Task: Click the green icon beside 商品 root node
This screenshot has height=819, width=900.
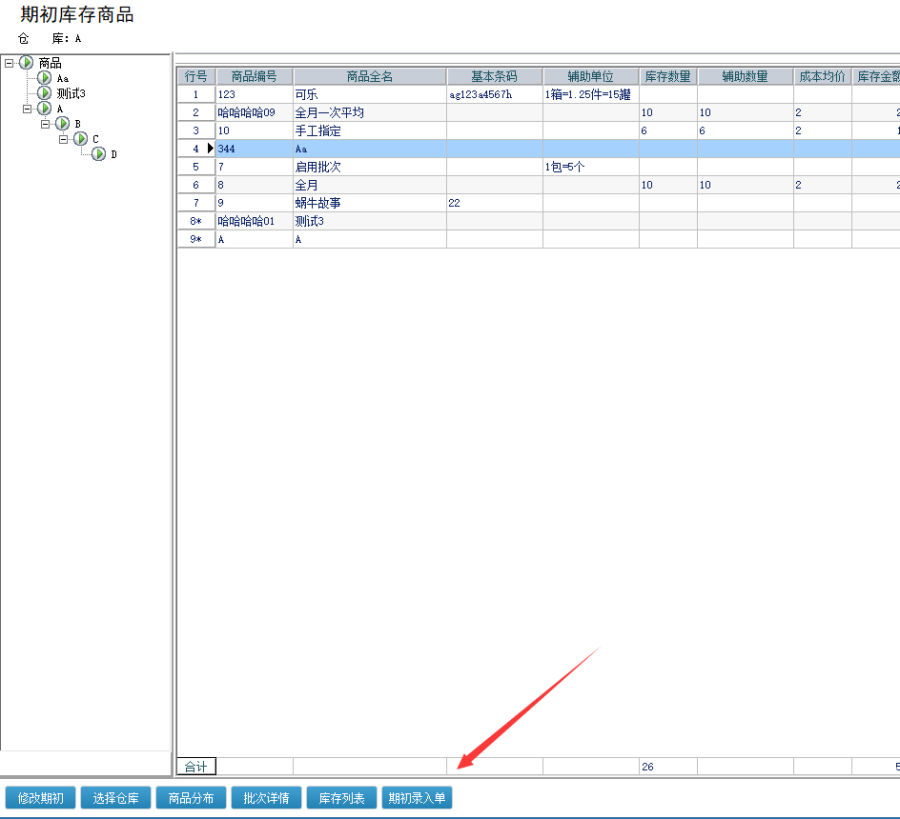Action: 26,63
